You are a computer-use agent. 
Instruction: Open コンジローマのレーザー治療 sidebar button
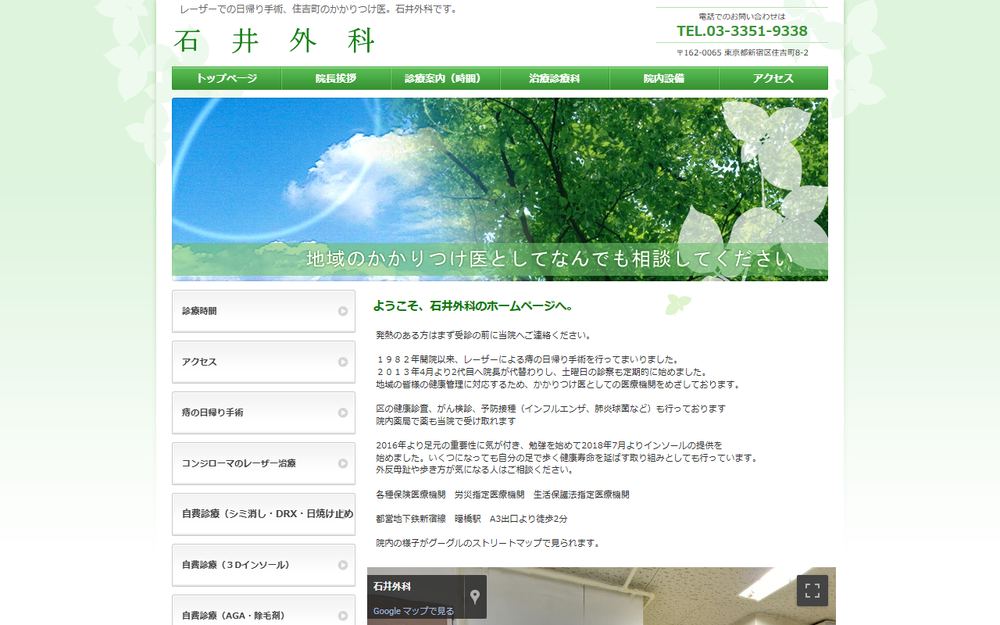[263, 463]
